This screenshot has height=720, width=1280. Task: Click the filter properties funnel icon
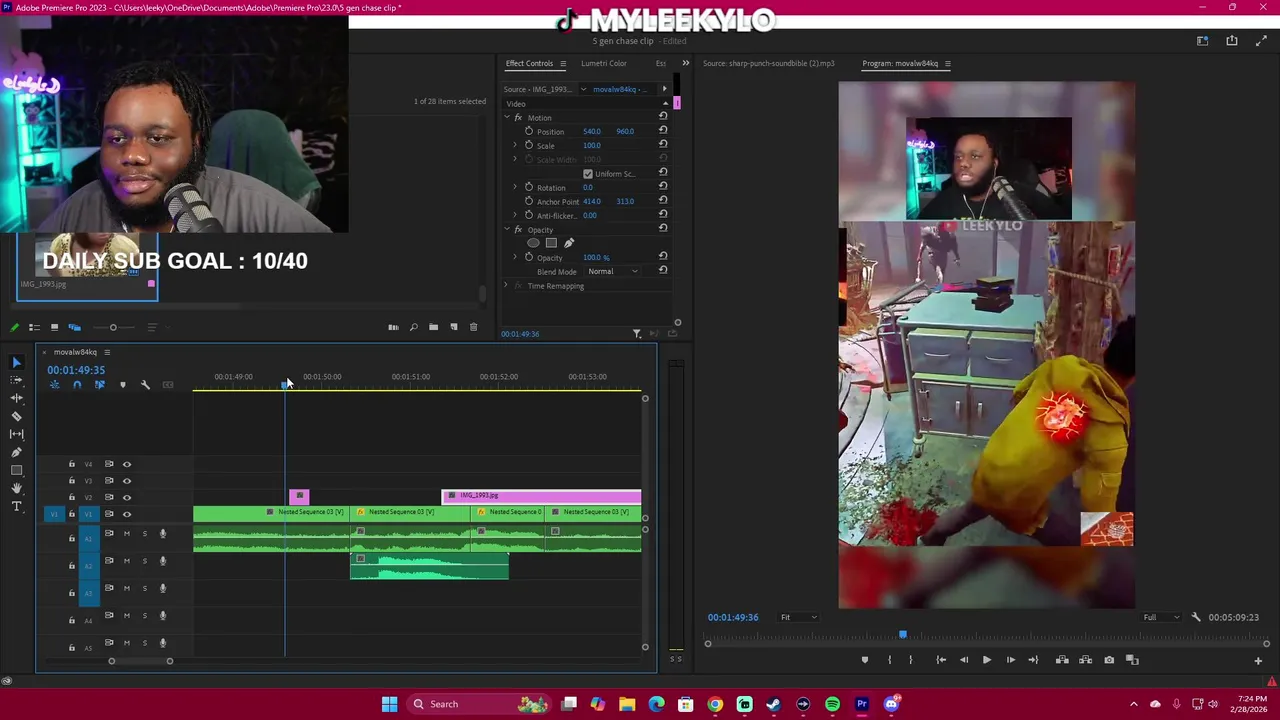pyautogui.click(x=637, y=333)
